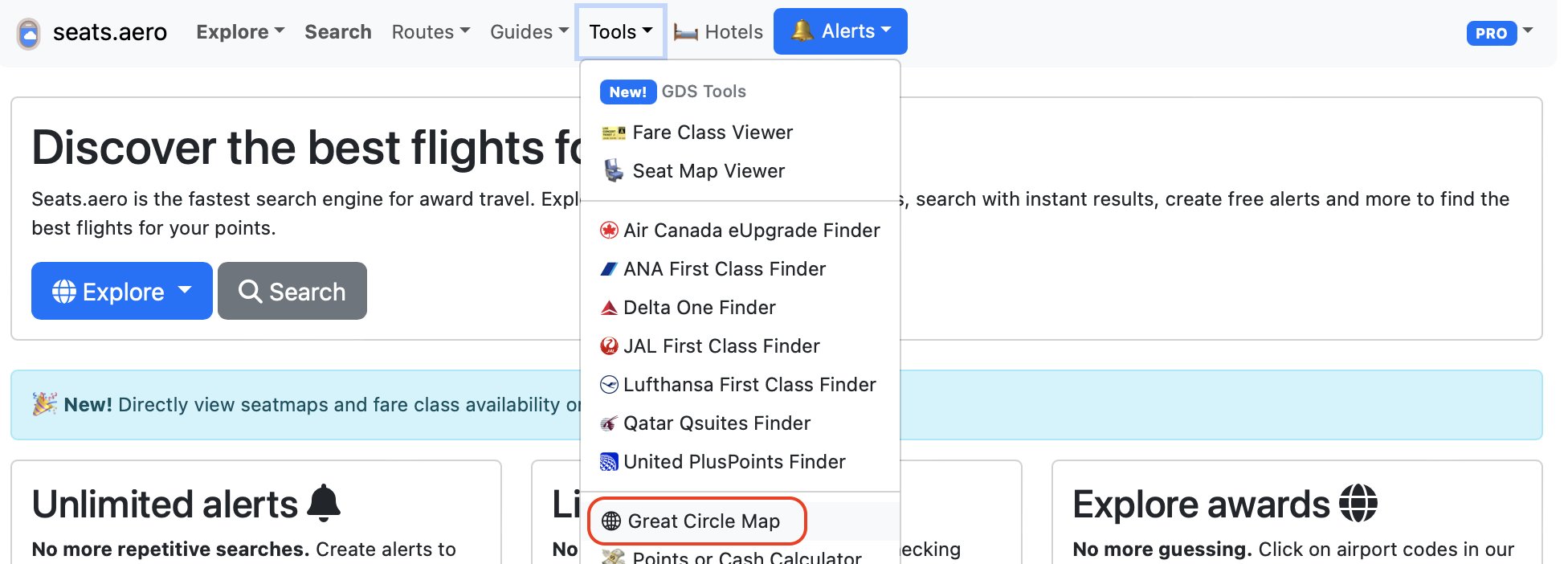Expand the Explore nav dropdown
Image resolution: width=1568 pixels, height=564 pixels.
coord(240,32)
